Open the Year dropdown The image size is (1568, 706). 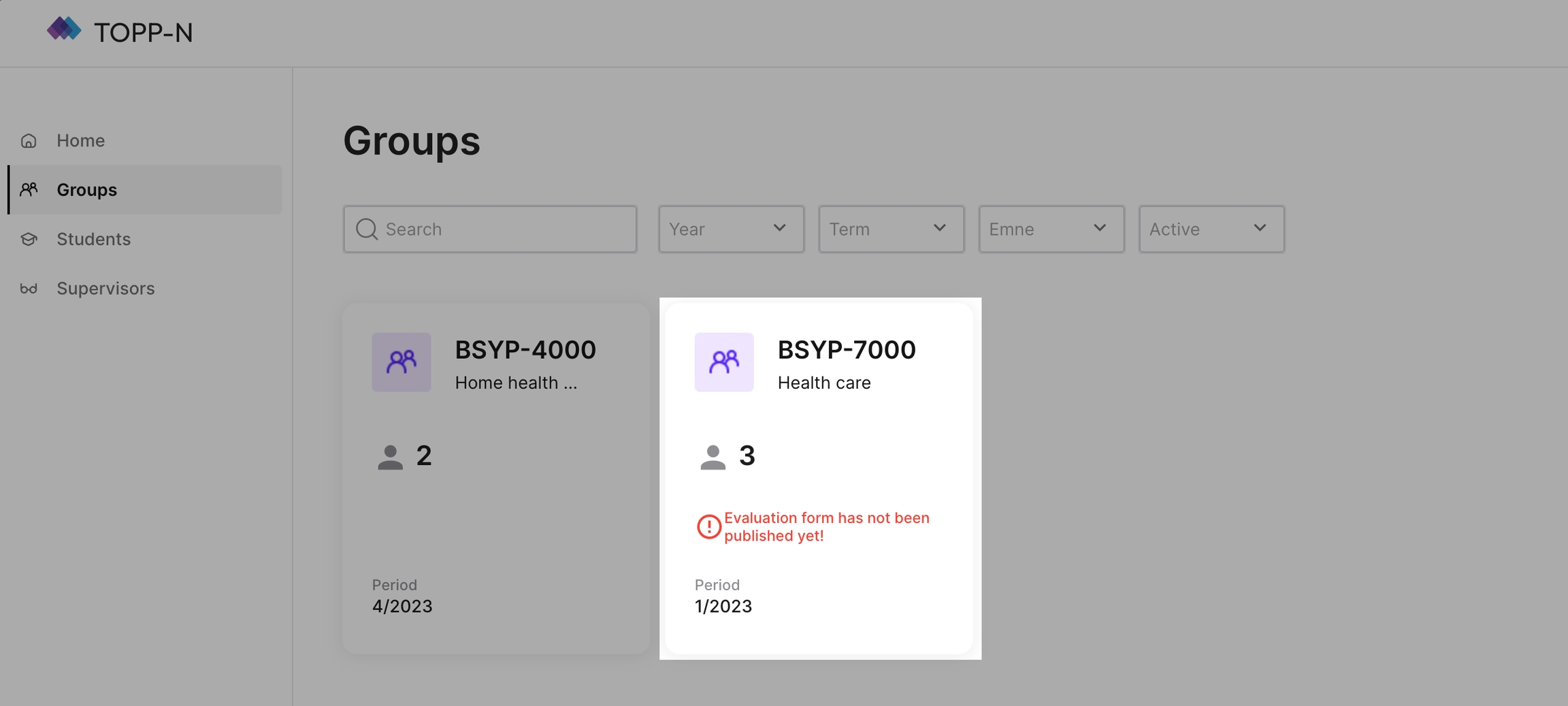pos(731,229)
